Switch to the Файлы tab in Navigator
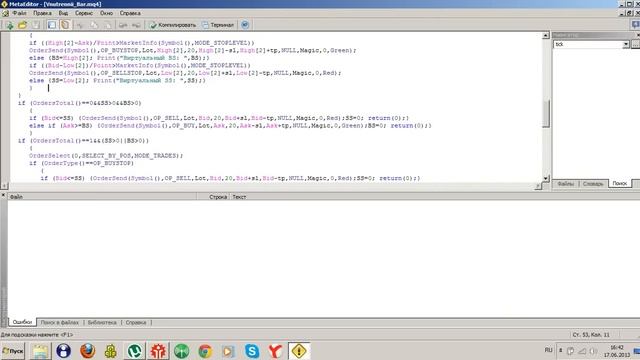This screenshot has width=640, height=360. tap(566, 184)
